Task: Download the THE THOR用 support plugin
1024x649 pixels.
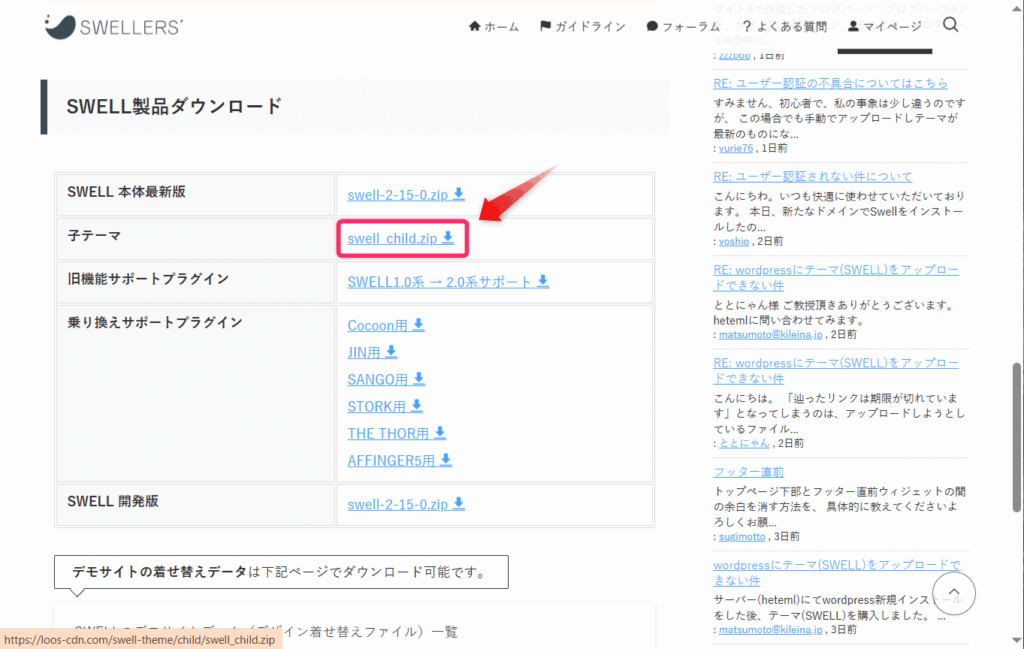Action: tap(396, 434)
